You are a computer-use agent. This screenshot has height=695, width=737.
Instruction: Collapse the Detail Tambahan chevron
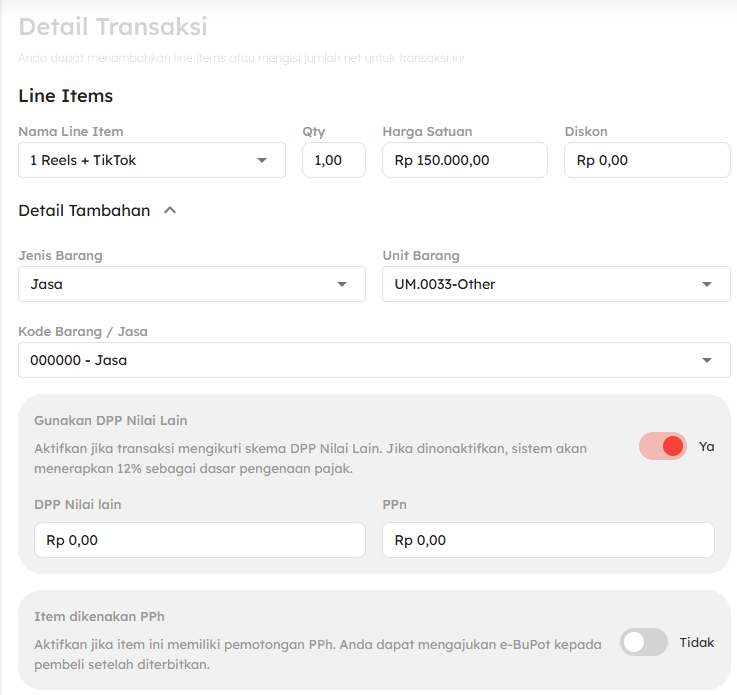coord(170,210)
